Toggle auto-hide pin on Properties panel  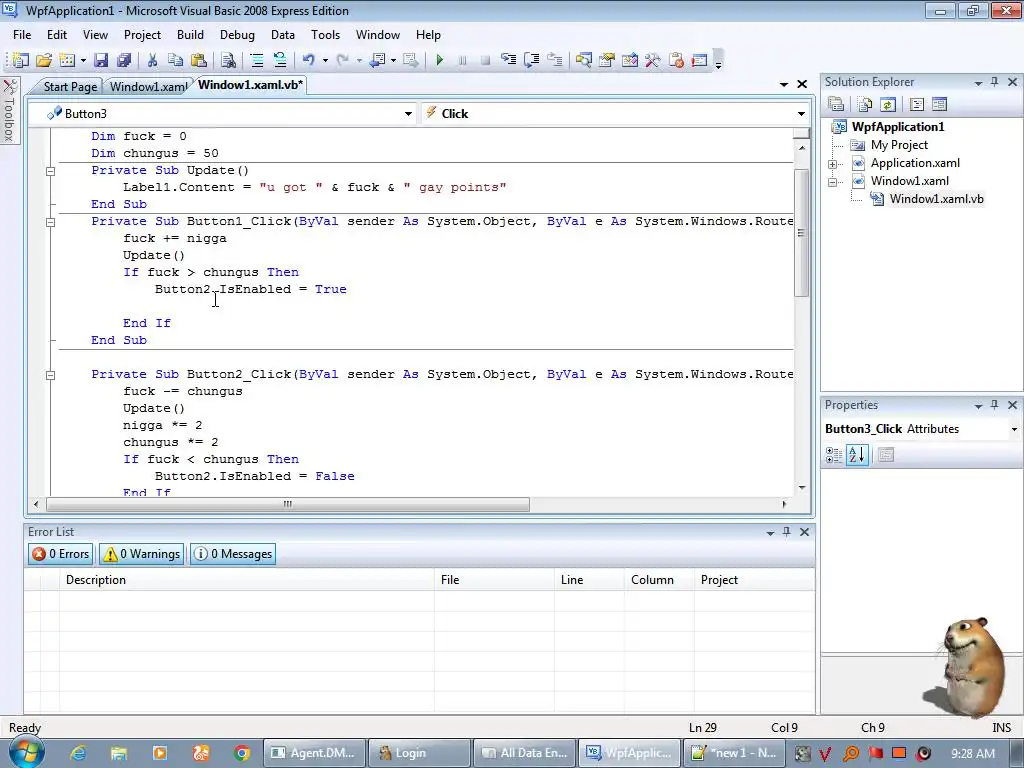click(995, 405)
